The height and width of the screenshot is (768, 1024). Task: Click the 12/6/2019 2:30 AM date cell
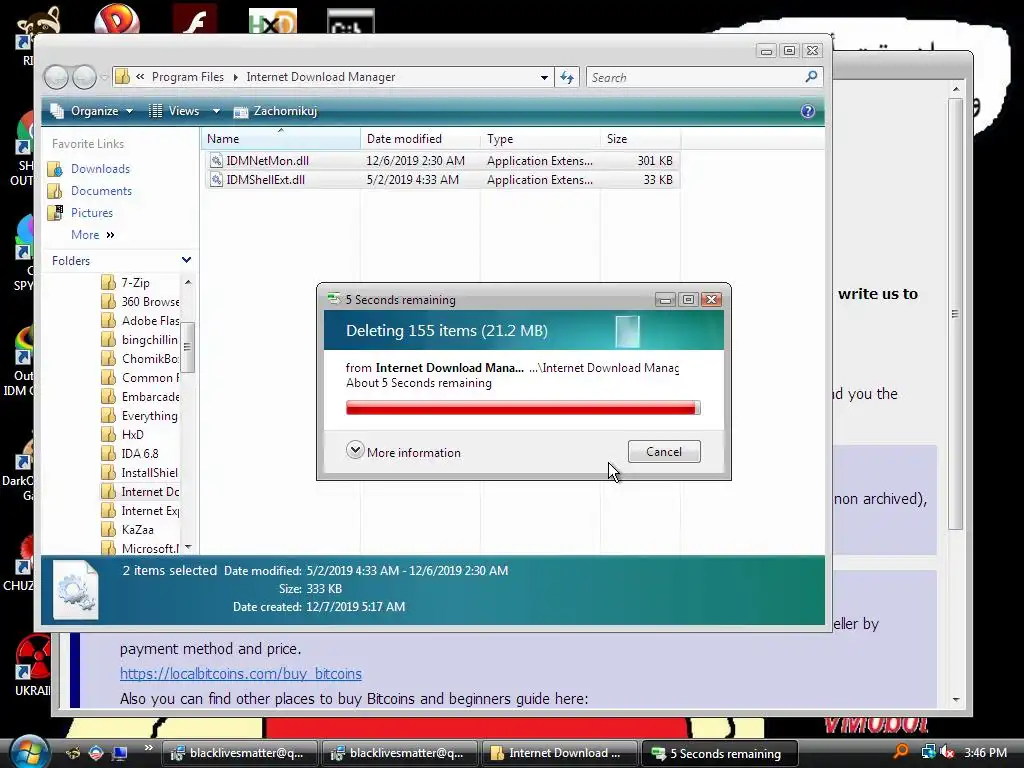(415, 161)
